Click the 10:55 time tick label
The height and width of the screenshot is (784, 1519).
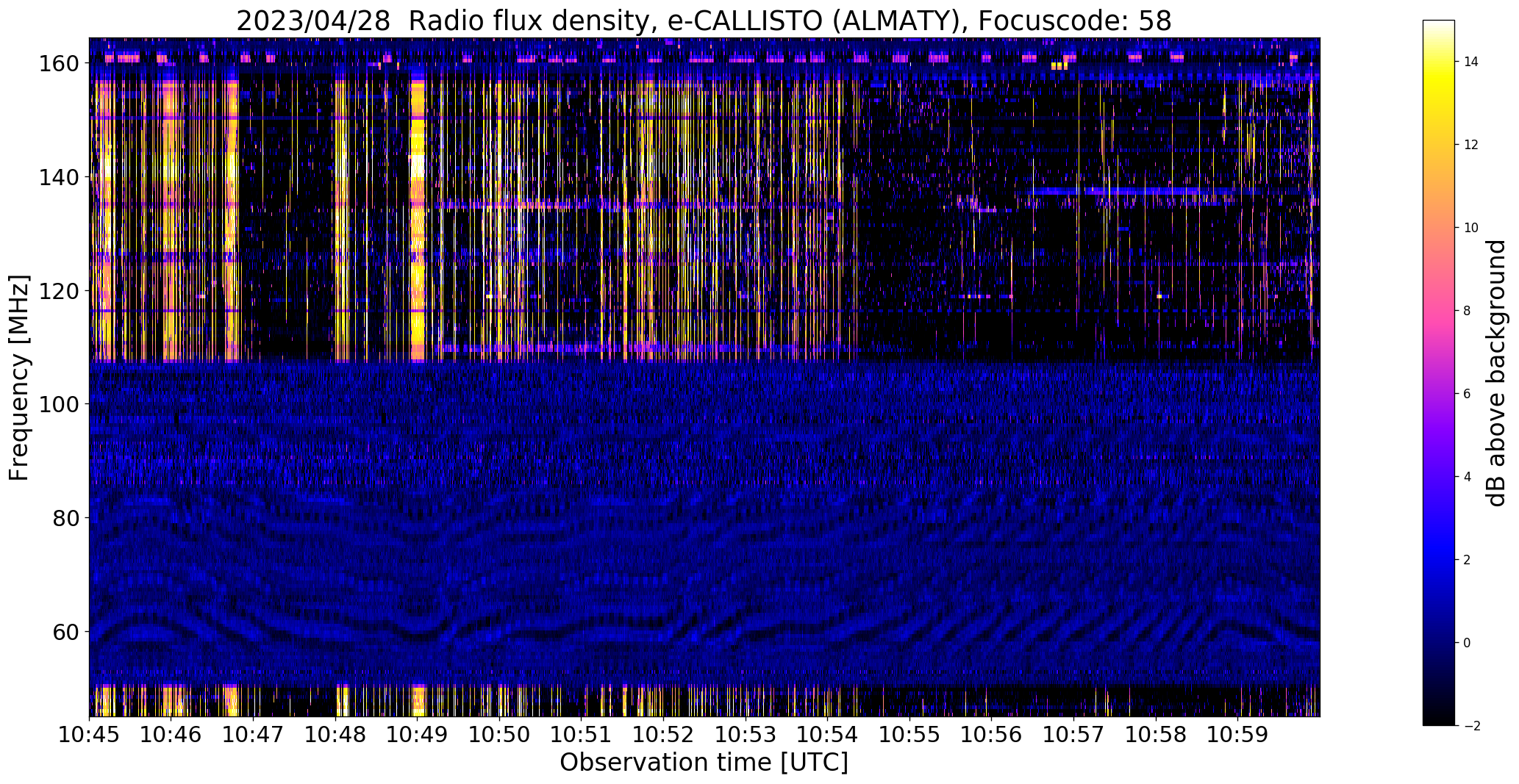909,734
